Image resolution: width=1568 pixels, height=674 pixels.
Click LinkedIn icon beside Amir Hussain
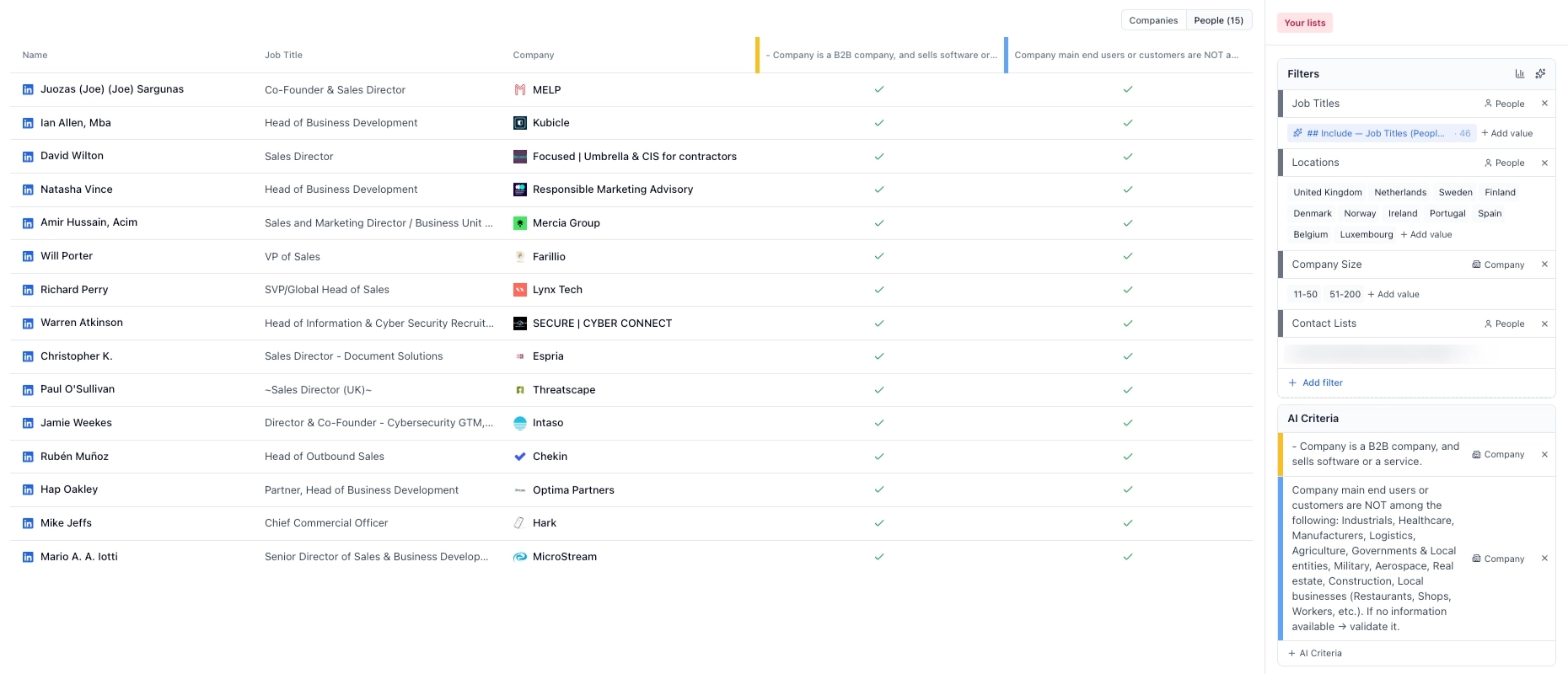pyautogui.click(x=28, y=223)
